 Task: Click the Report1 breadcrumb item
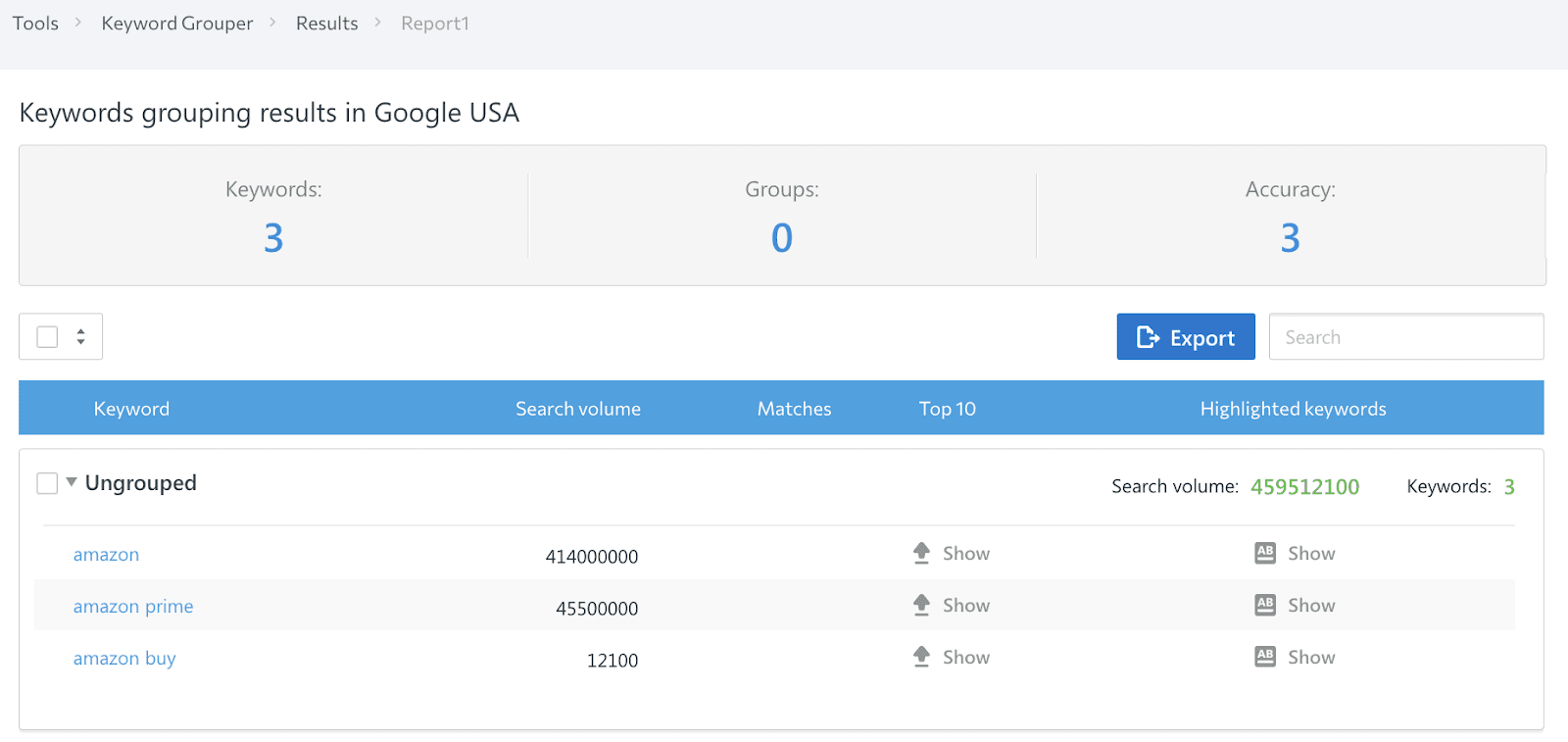point(435,24)
